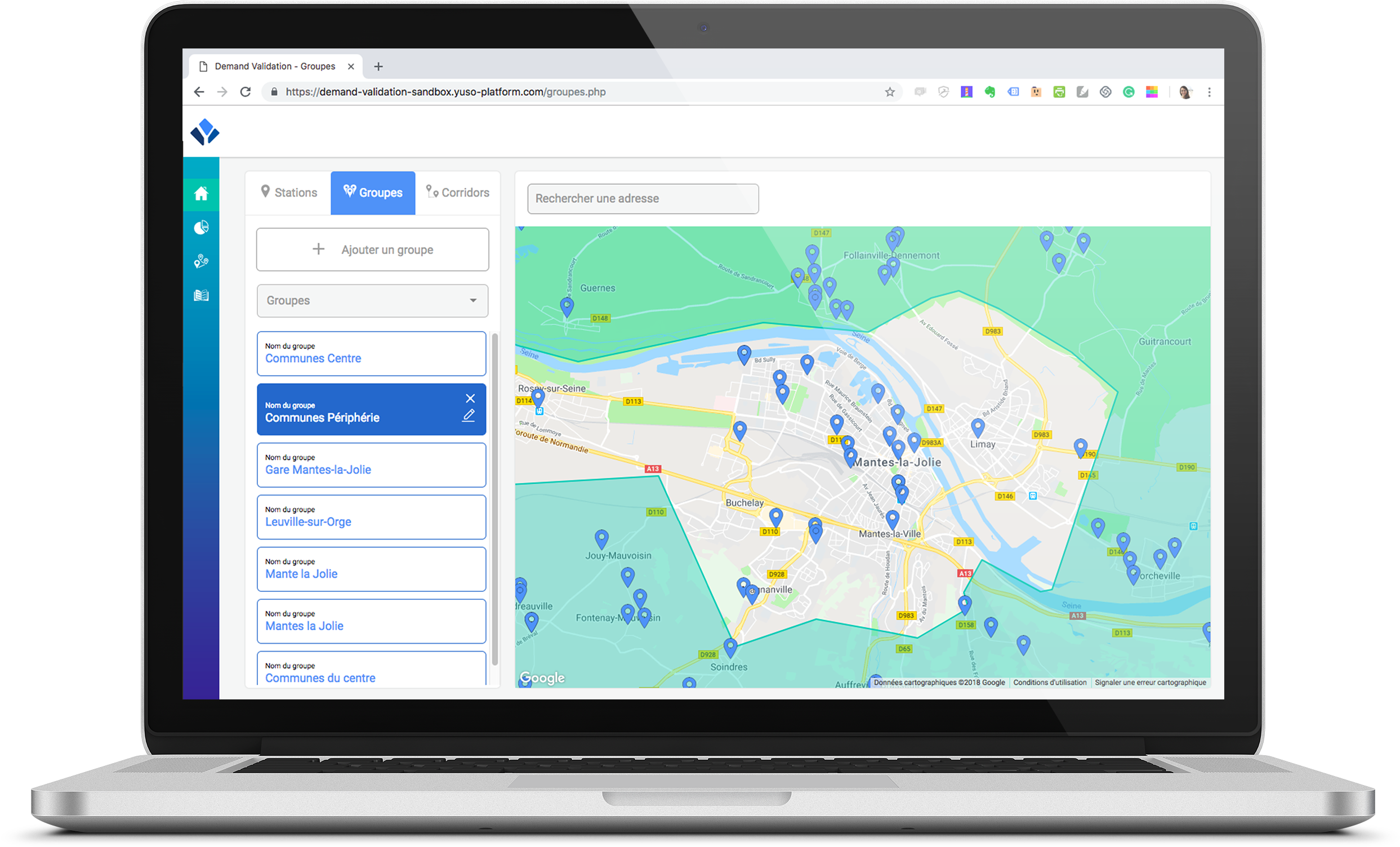
Task: Open a new browser tab
Action: tap(378, 66)
